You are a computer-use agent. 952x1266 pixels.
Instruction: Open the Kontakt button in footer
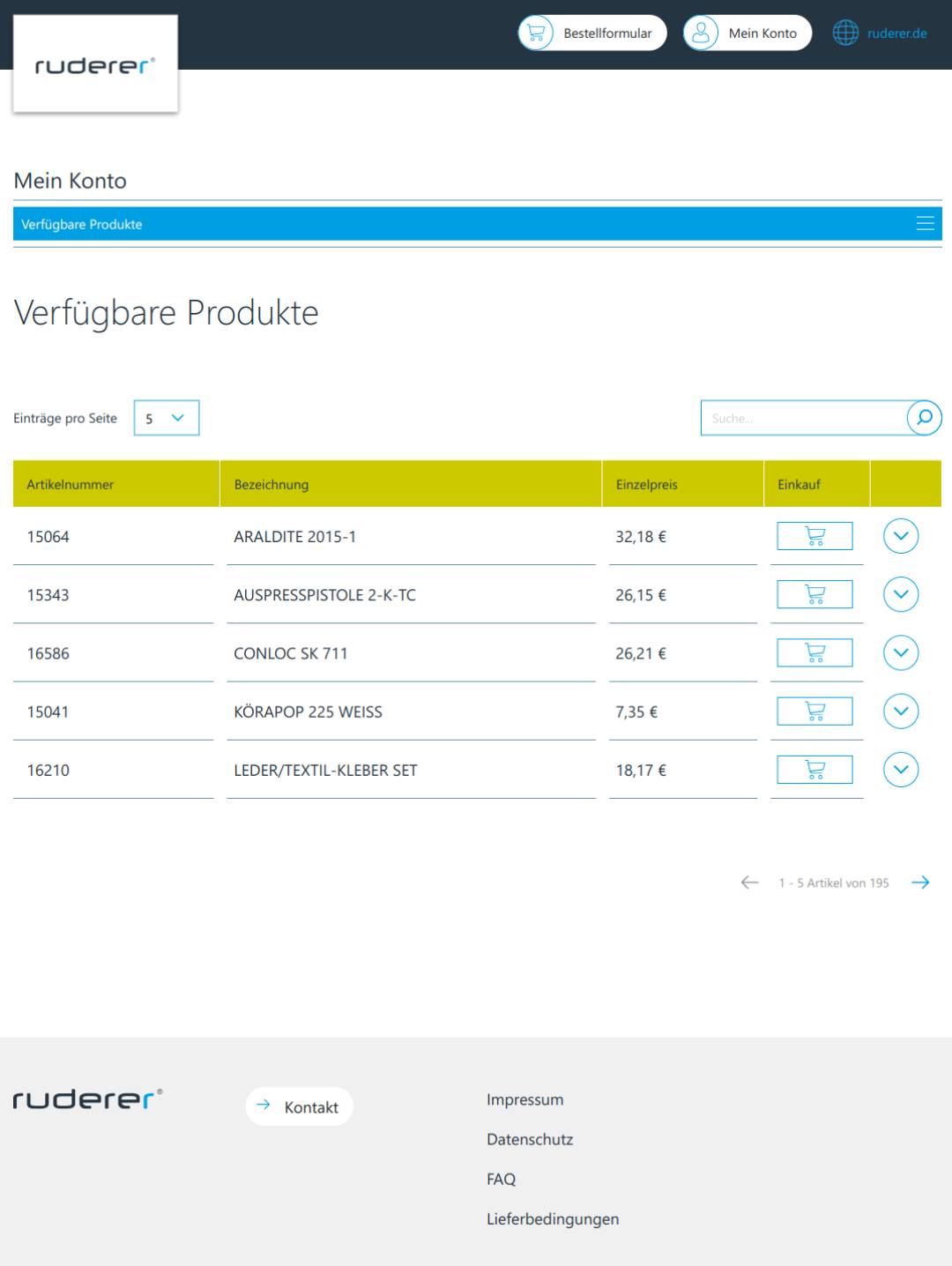pos(299,1106)
